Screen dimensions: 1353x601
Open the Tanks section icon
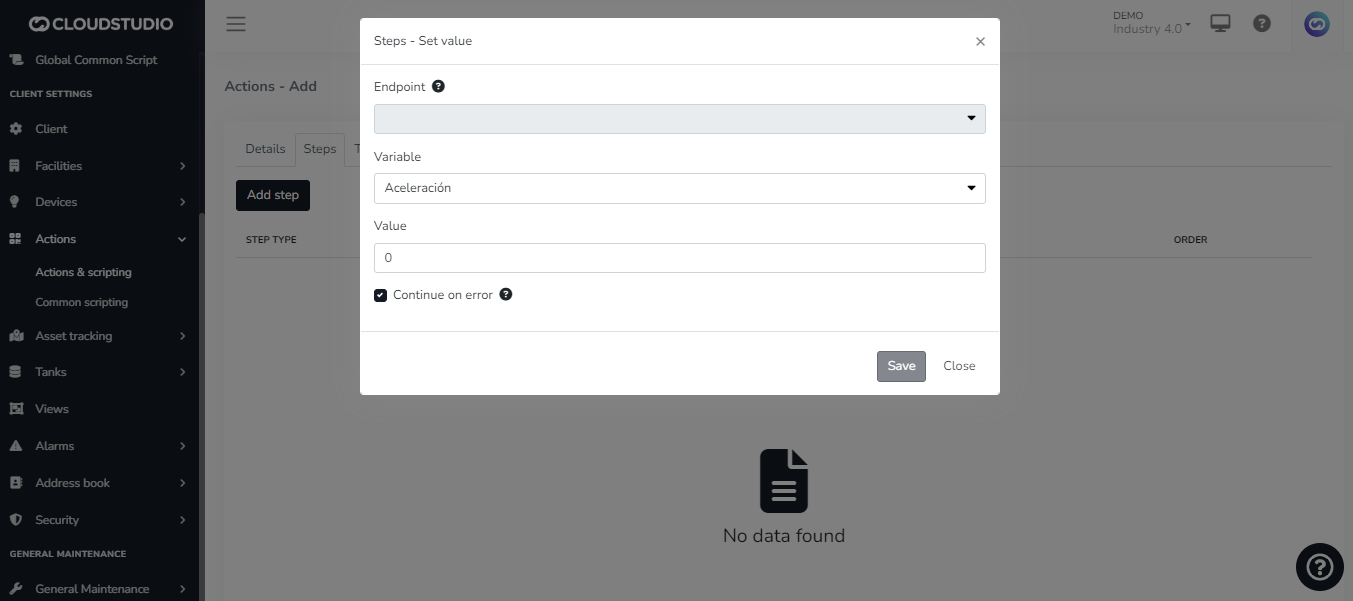pyautogui.click(x=16, y=371)
